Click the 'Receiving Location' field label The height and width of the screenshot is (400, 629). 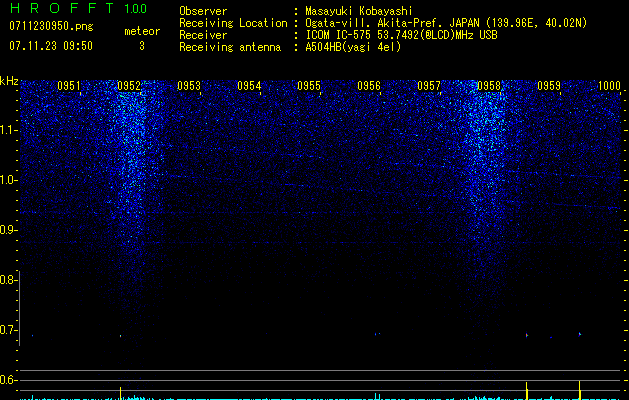click(233, 23)
